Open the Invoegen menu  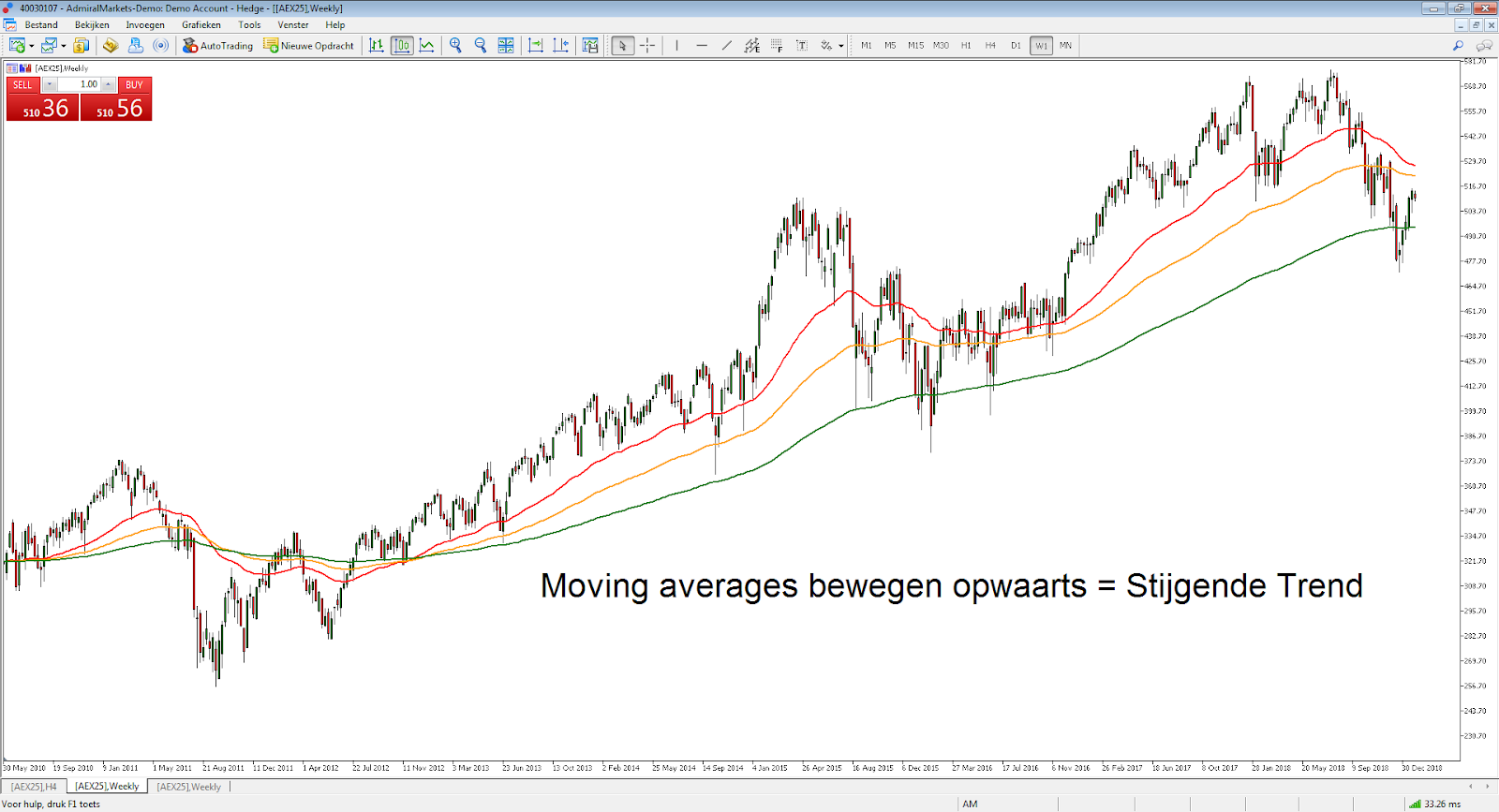(145, 25)
